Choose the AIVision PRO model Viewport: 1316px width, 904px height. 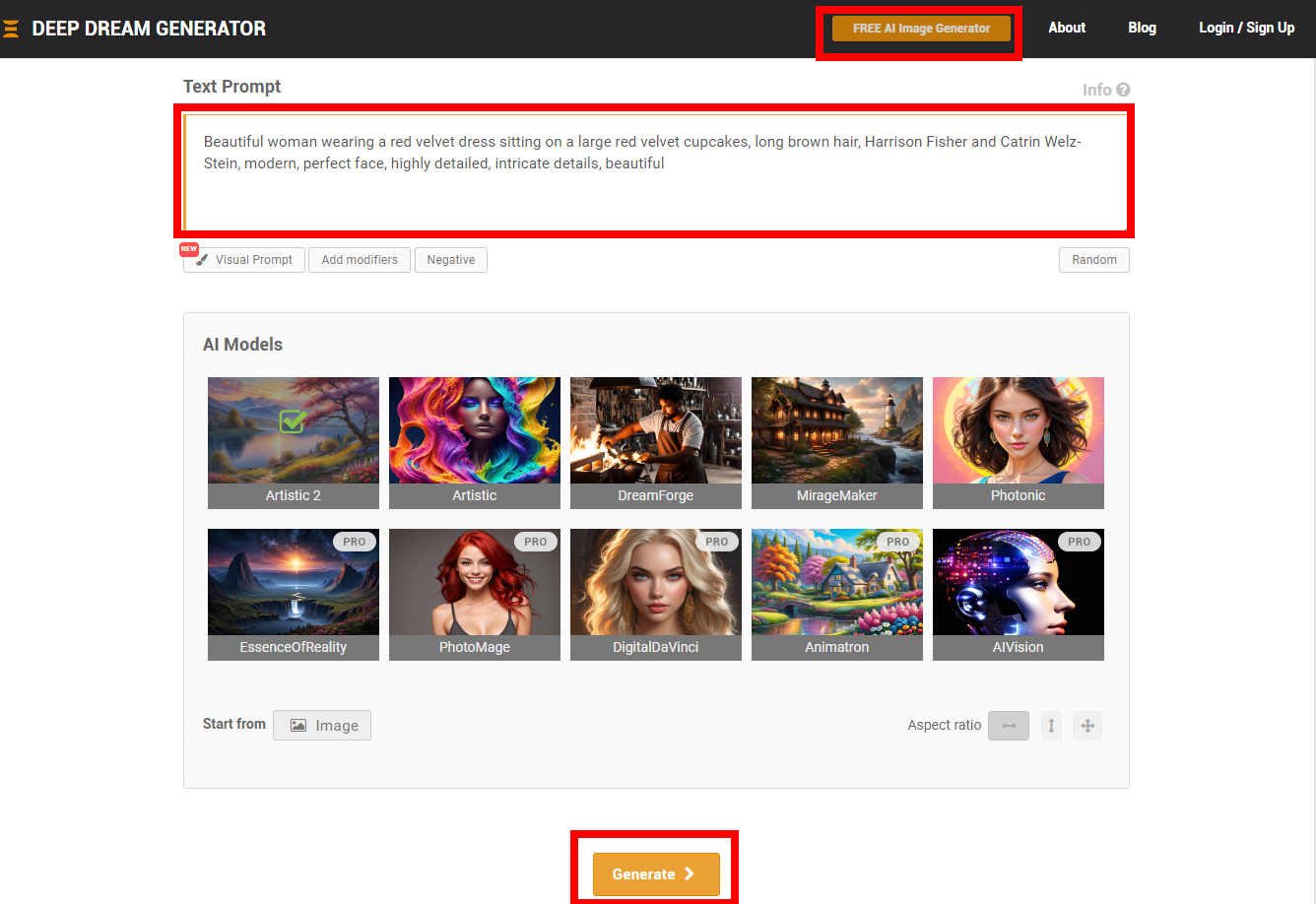1019,594
